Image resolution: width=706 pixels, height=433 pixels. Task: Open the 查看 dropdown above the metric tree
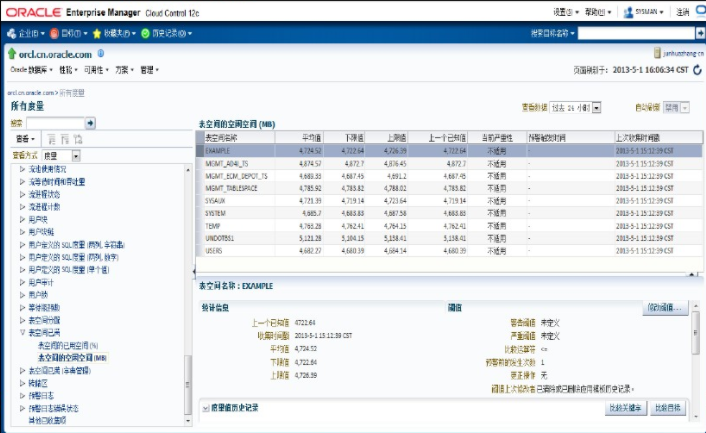point(25,139)
